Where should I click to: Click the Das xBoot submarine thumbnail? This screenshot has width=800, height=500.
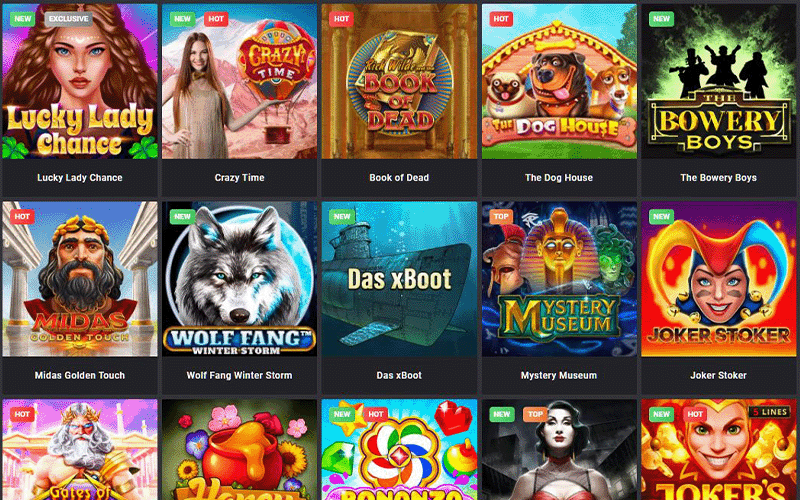tap(399, 279)
